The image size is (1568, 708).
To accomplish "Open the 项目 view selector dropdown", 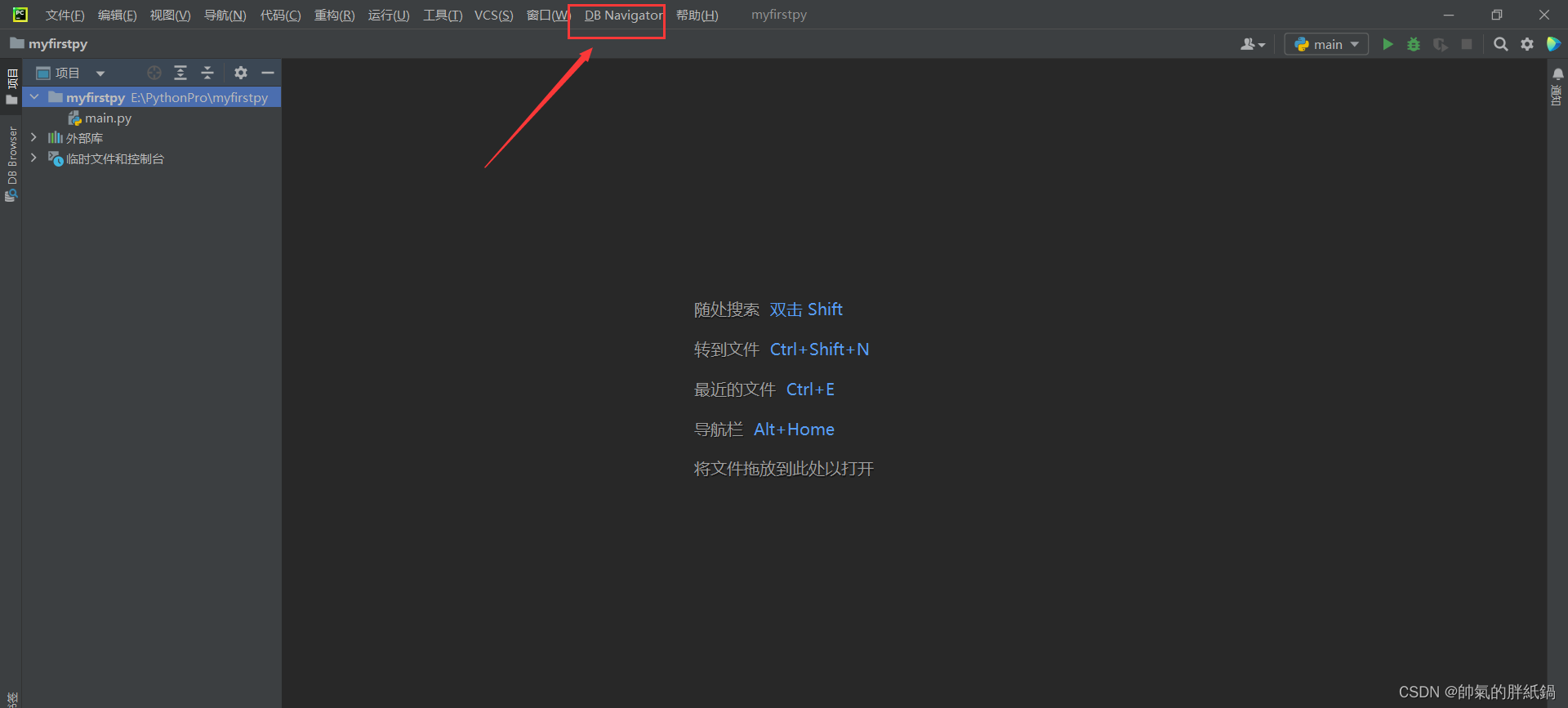I will (71, 73).
